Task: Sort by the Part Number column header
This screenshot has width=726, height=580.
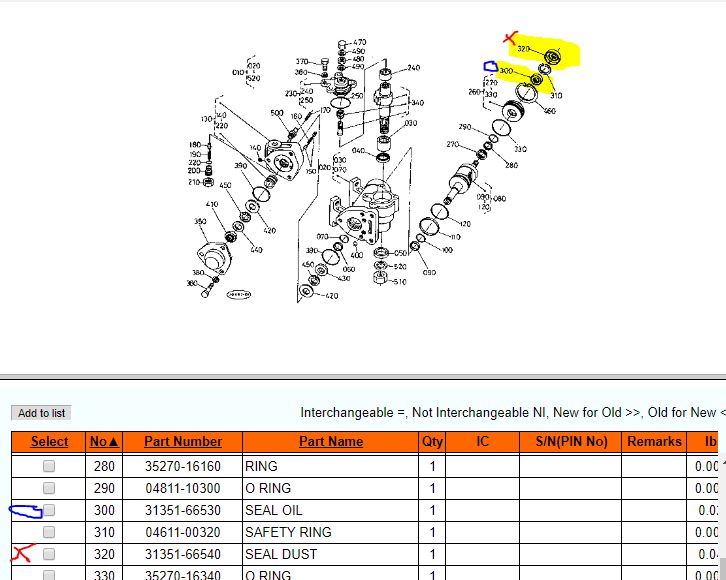Action: pyautogui.click(x=183, y=441)
